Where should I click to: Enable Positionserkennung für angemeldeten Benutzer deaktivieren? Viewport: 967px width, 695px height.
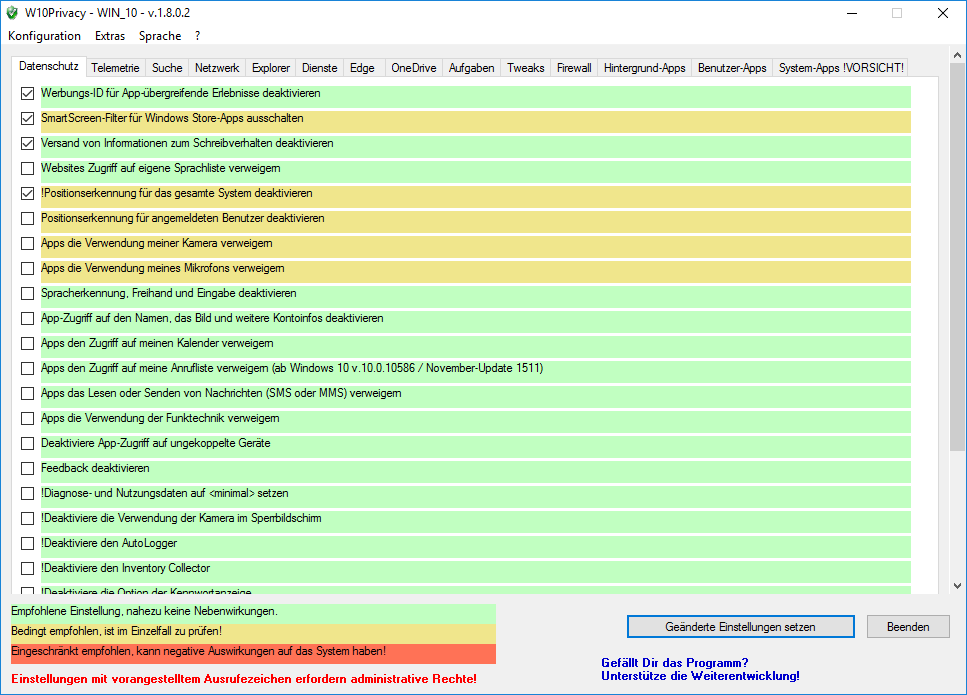click(27, 218)
